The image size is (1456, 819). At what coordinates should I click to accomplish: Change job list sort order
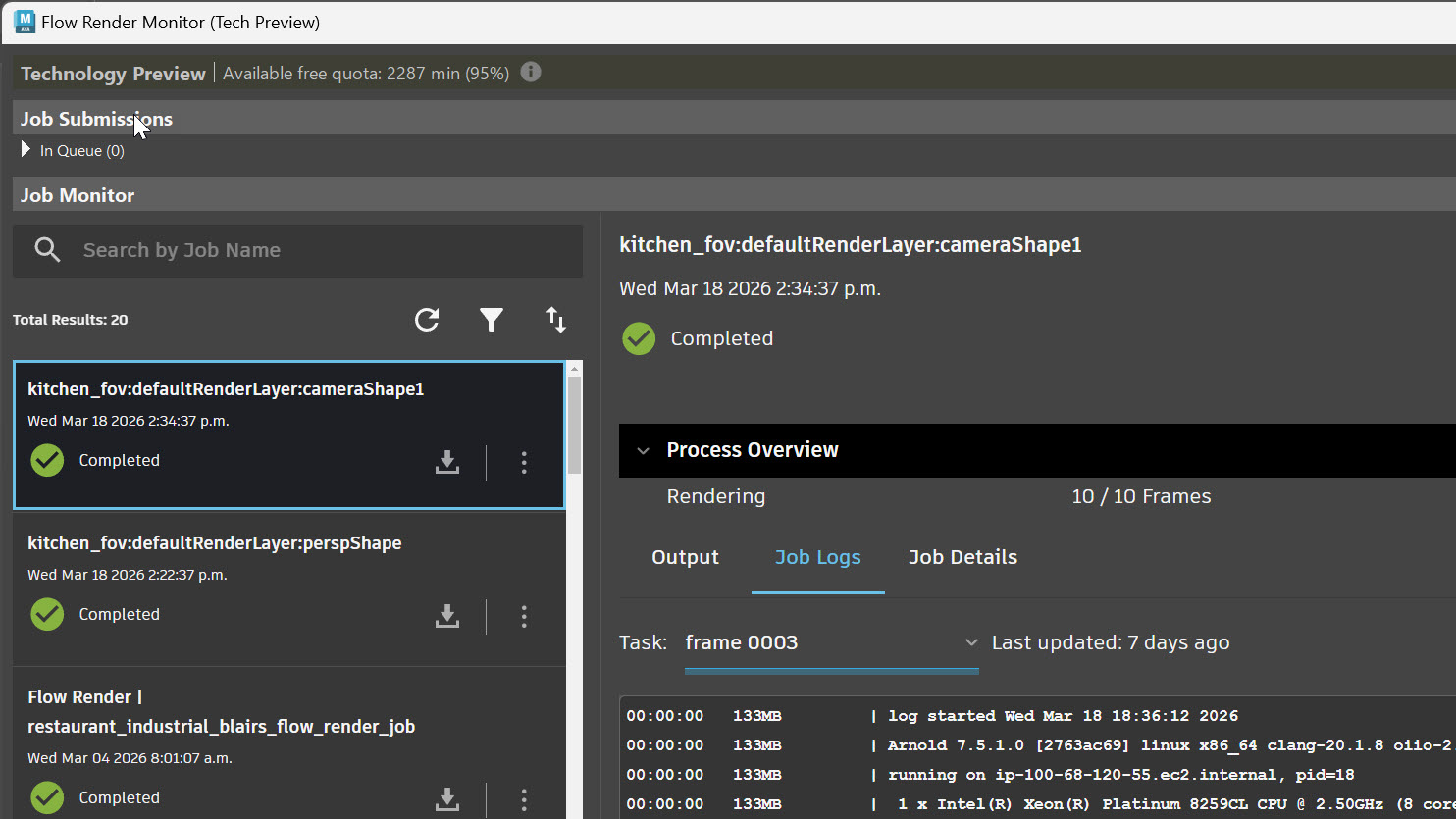tap(556, 320)
